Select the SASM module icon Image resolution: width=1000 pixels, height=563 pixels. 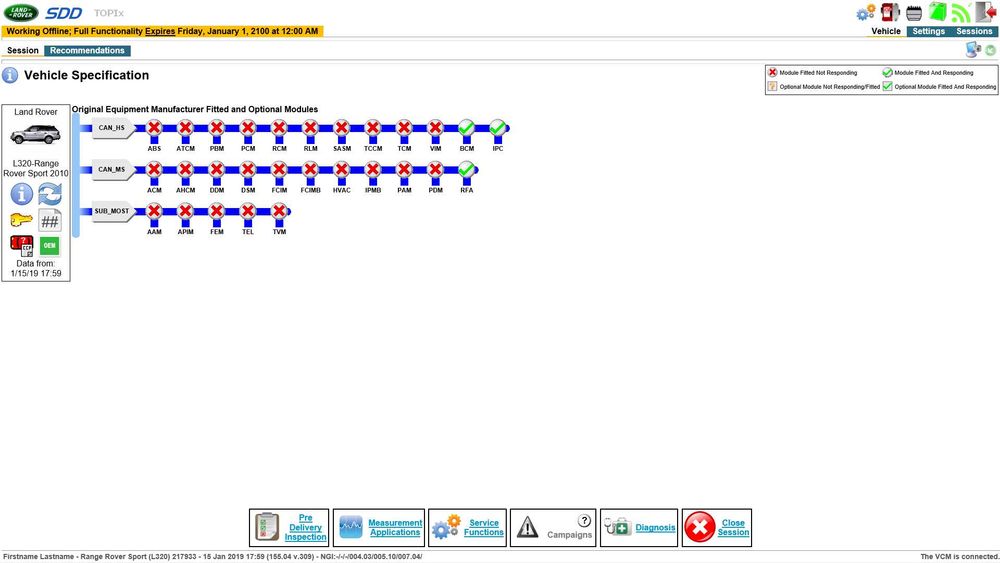click(x=341, y=128)
